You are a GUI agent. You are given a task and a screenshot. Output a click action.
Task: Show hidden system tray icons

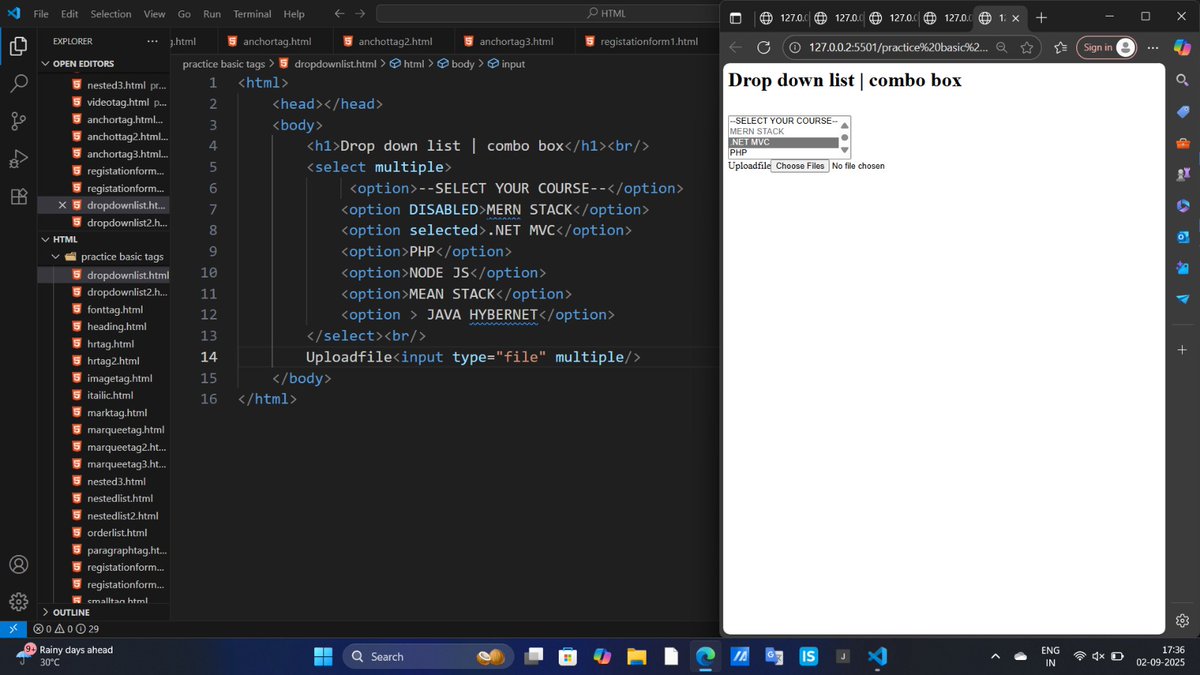click(994, 656)
